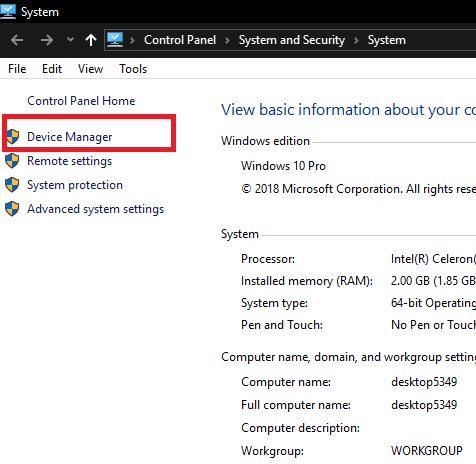The image size is (476, 464).
Task: Open the Edit menu
Action: 52,69
